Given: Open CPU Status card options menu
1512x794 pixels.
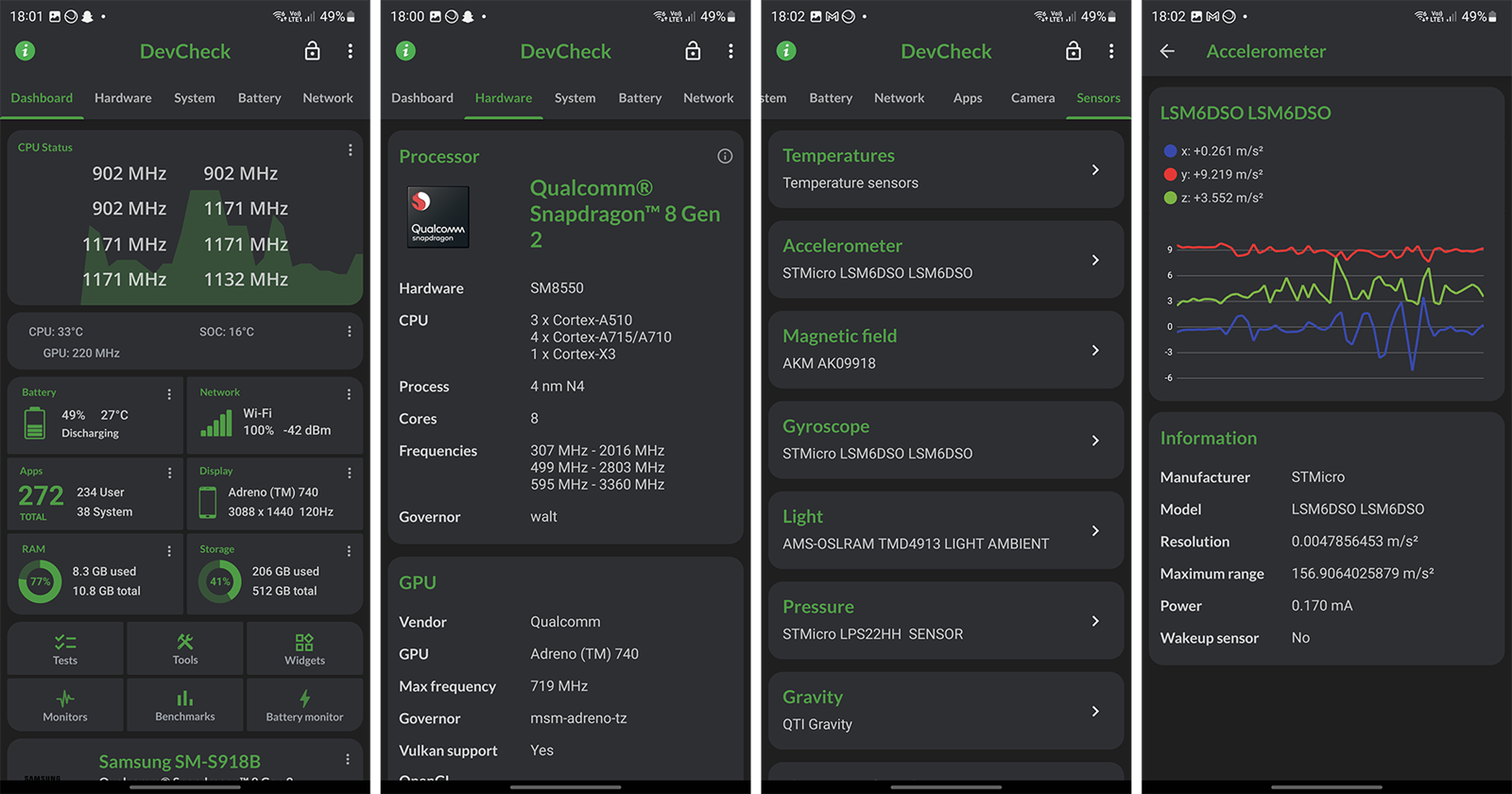Looking at the screenshot, I should [x=350, y=150].
